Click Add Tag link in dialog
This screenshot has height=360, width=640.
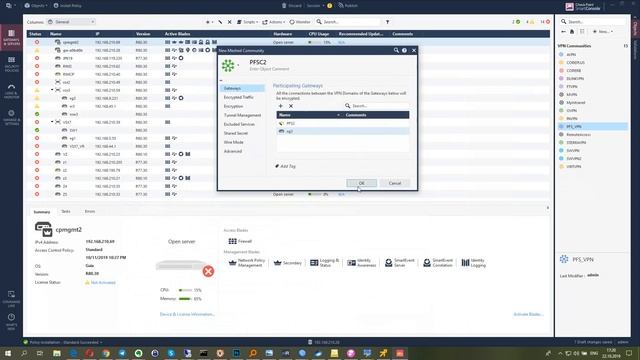pos(285,166)
